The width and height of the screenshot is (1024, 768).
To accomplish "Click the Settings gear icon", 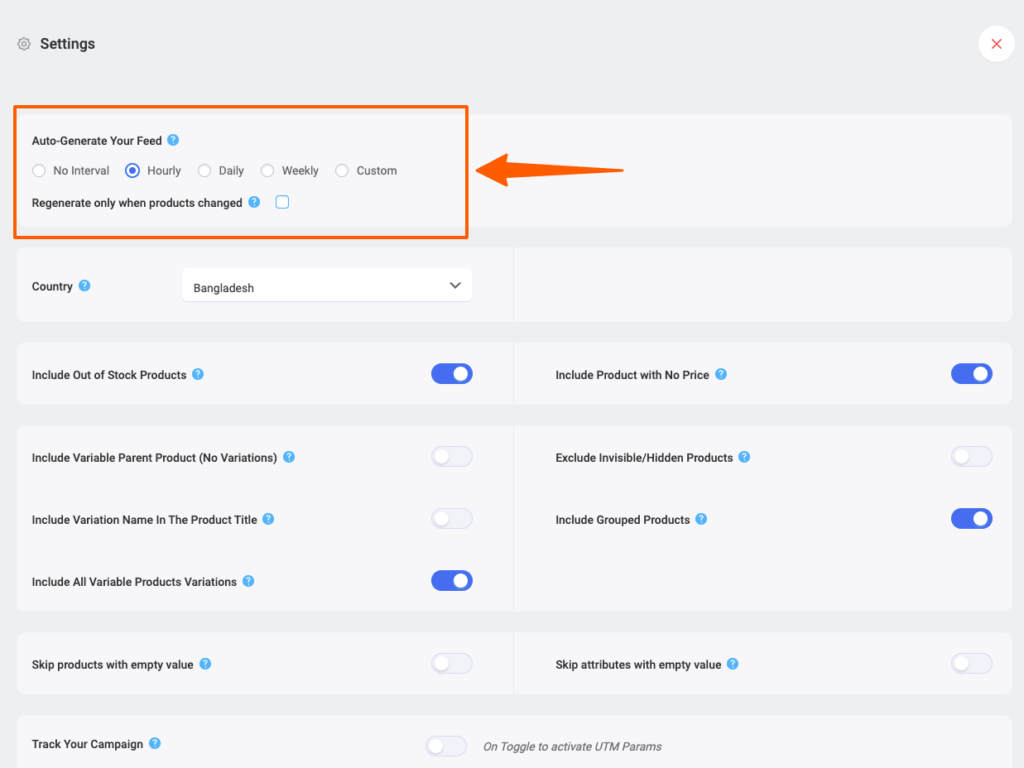I will click(24, 44).
